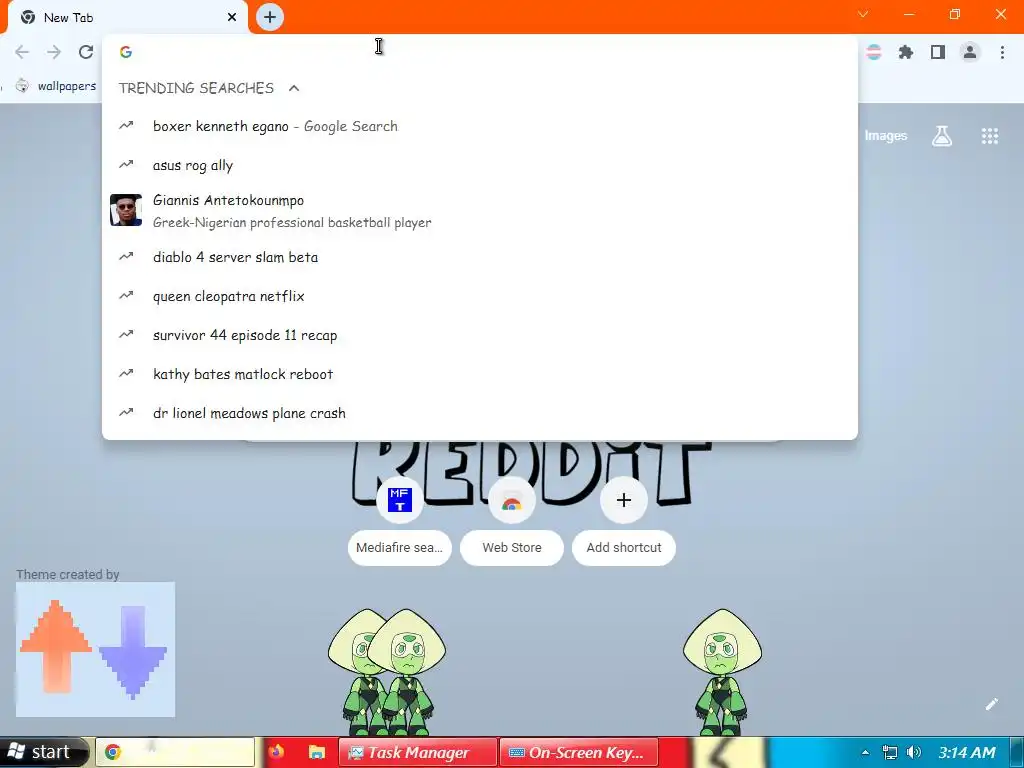Customize Chrome with pencil icon
The image size is (1024, 768).
pyautogui.click(x=991, y=703)
